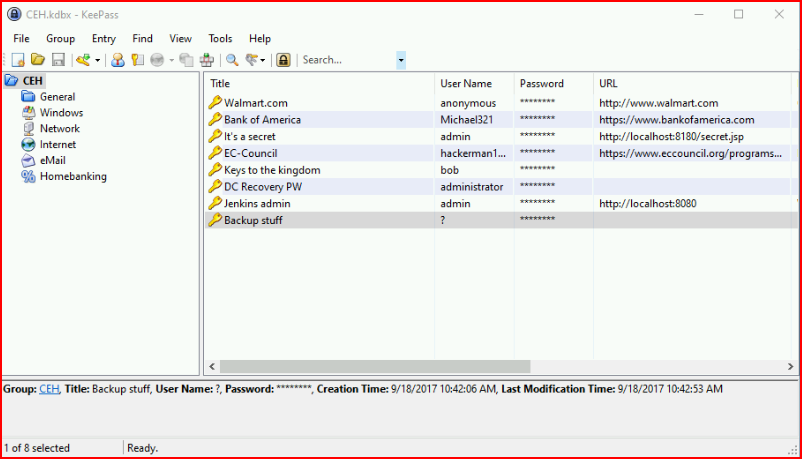The image size is (802, 459).
Task: Select the Walmart.com entry
Action: pos(256,103)
